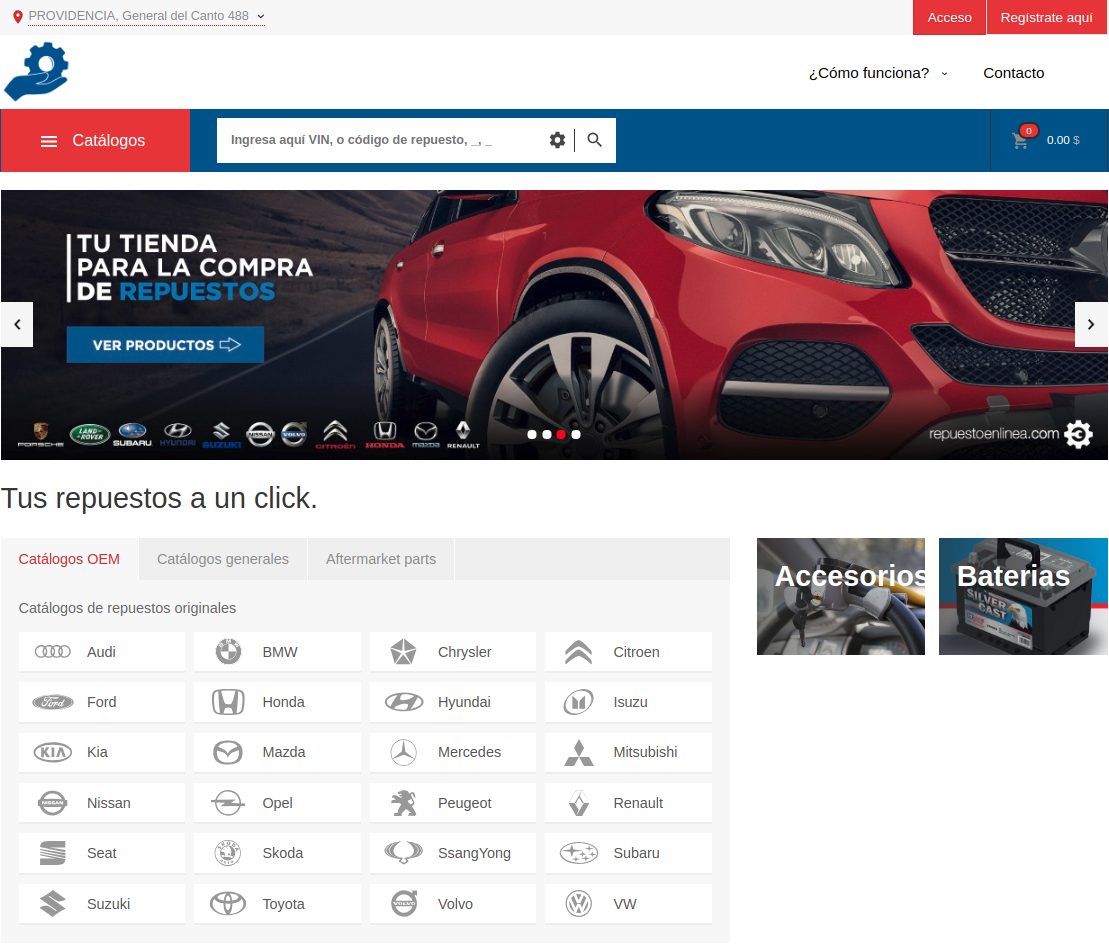1109x951 pixels.
Task: Open search settings gear icon
Action: tap(557, 140)
